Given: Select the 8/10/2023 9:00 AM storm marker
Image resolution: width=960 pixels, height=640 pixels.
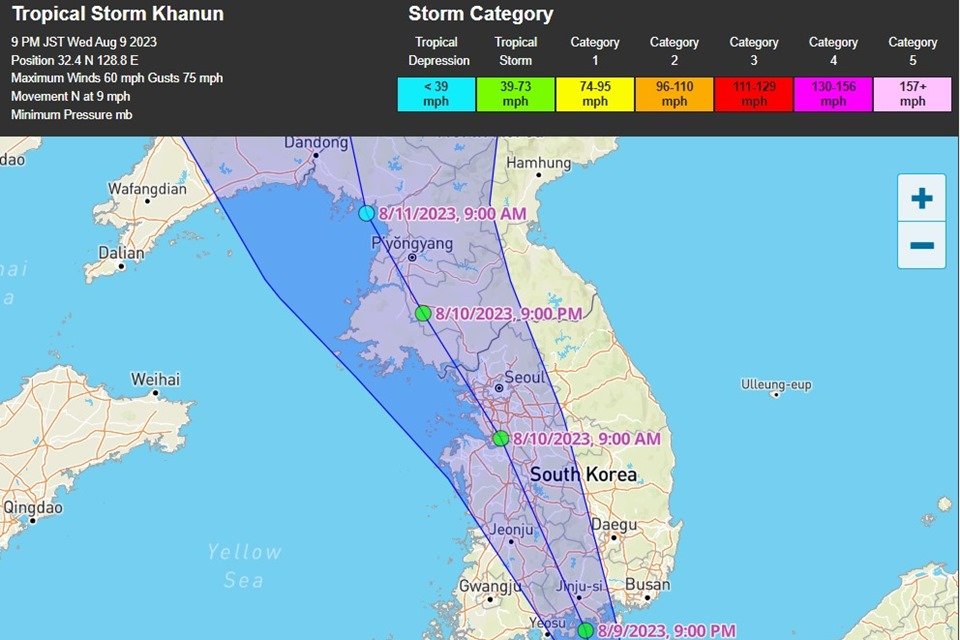Looking at the screenshot, I should (501, 438).
